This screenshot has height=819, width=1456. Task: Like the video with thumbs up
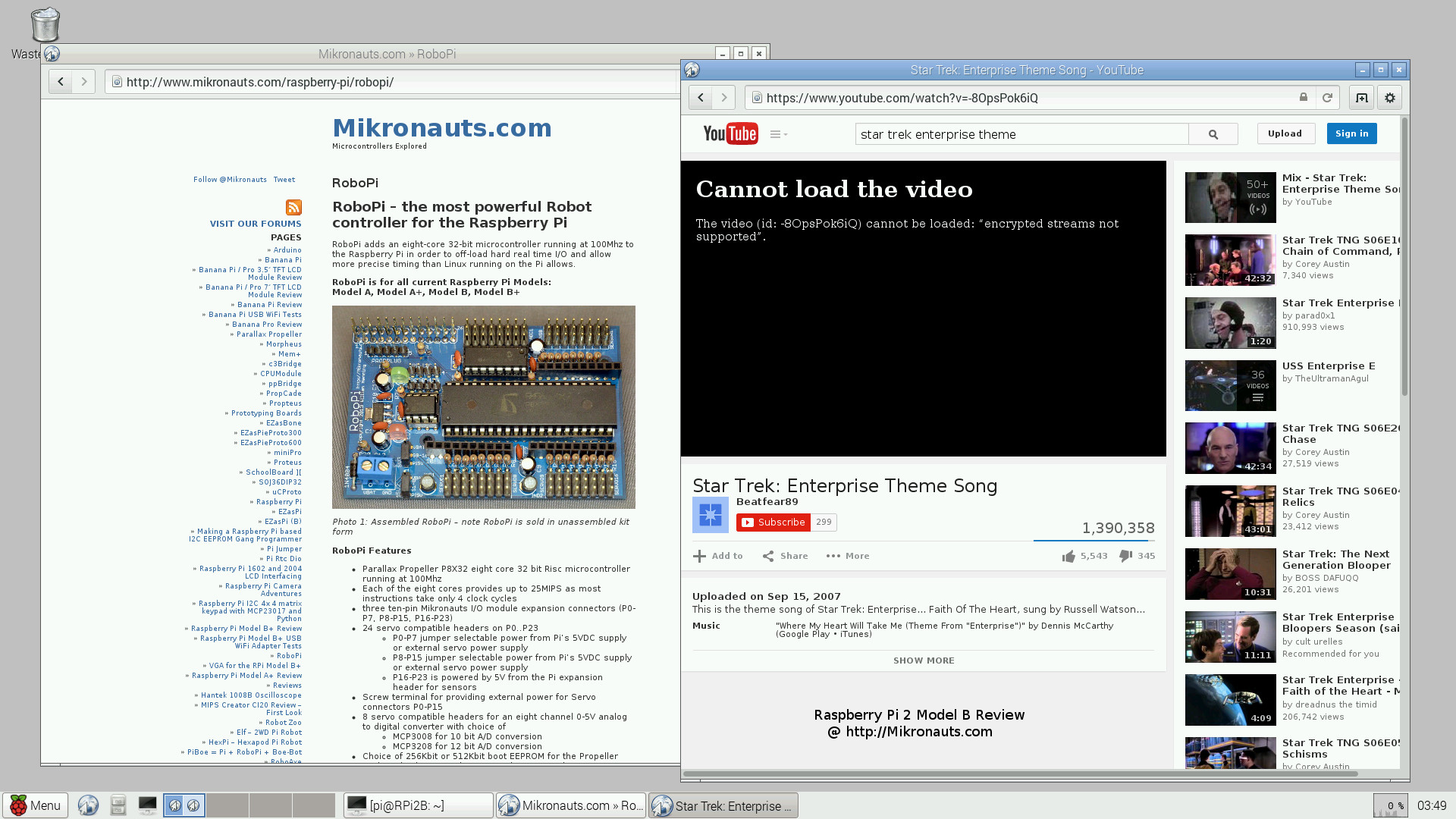click(1068, 557)
